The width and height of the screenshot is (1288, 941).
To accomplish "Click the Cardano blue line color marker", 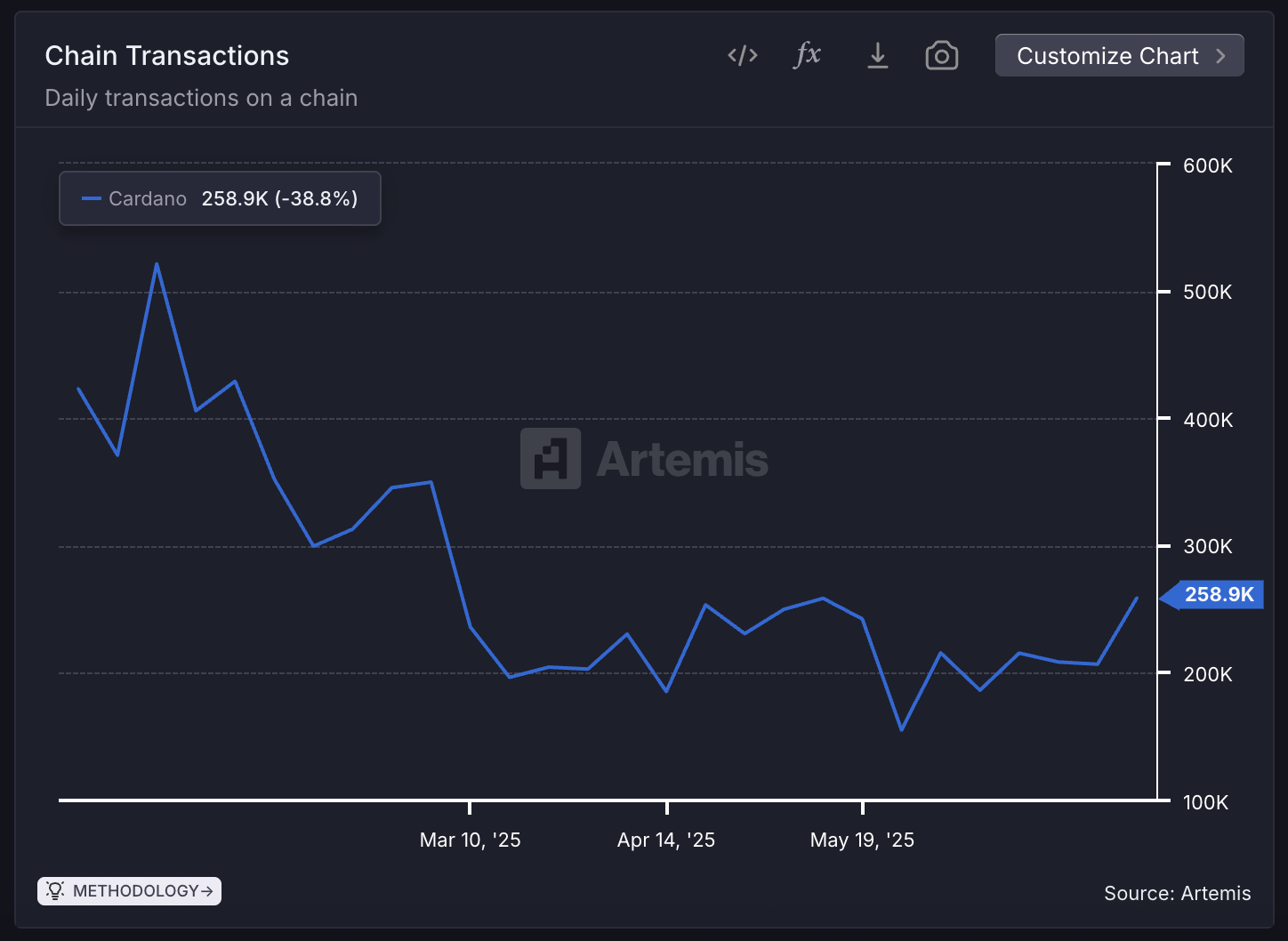I will tap(91, 198).
